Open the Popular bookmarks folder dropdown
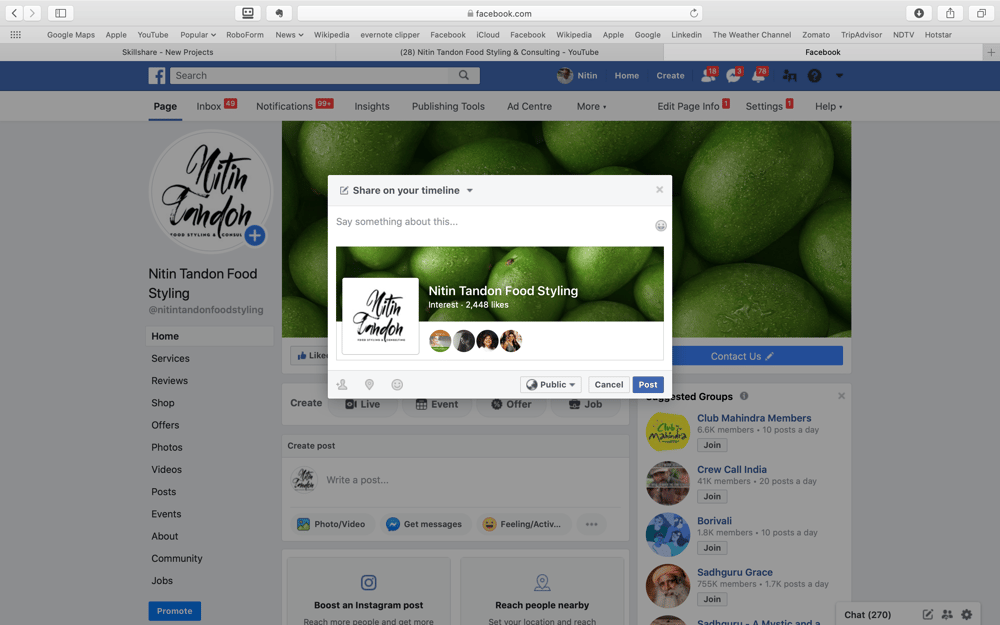This screenshot has width=1000, height=625. point(198,34)
